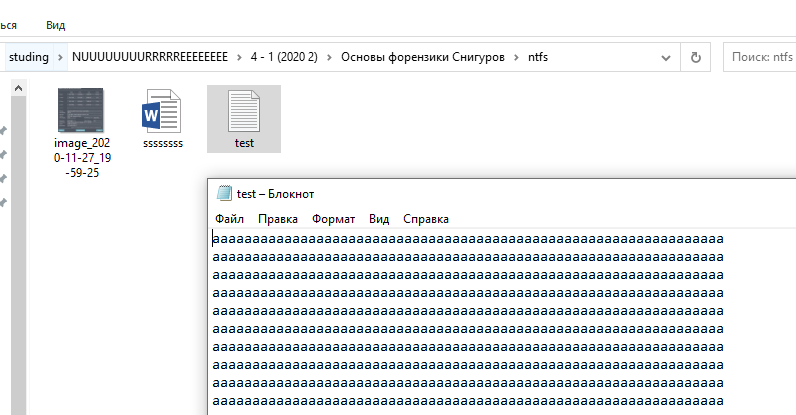Open Вид menu in Notepad
796x415 pixels.
[379, 219]
